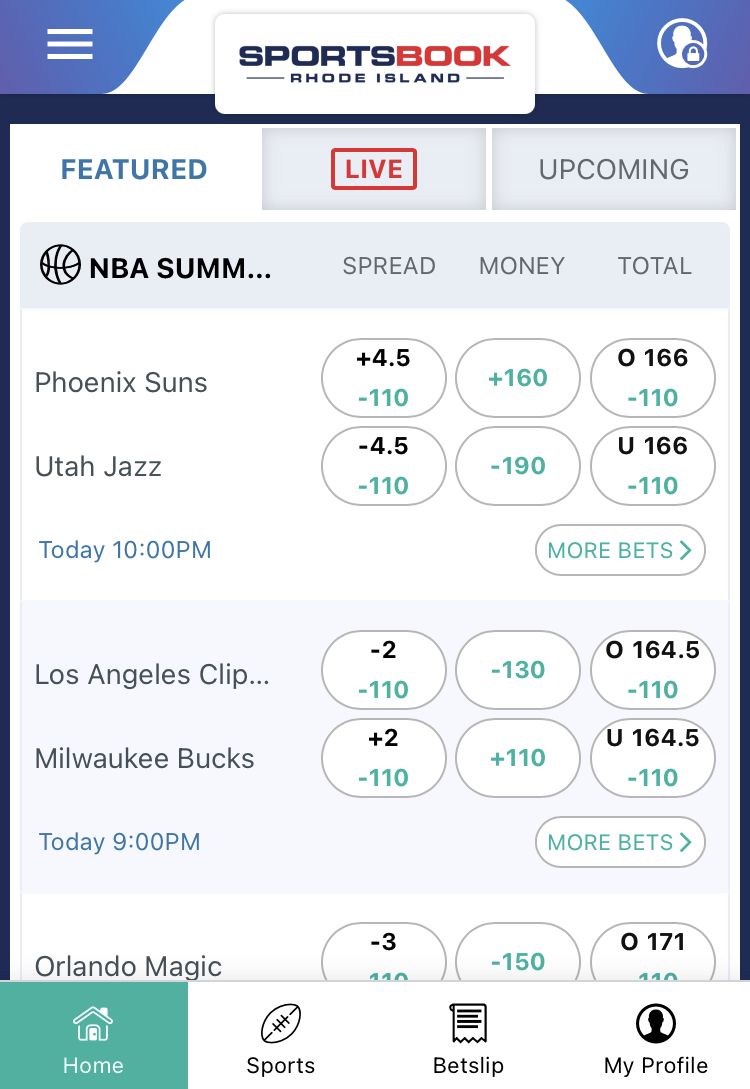Toggle Utah Jazz -190 moneyline selection
Image resolution: width=750 pixels, height=1089 pixels.
click(518, 466)
